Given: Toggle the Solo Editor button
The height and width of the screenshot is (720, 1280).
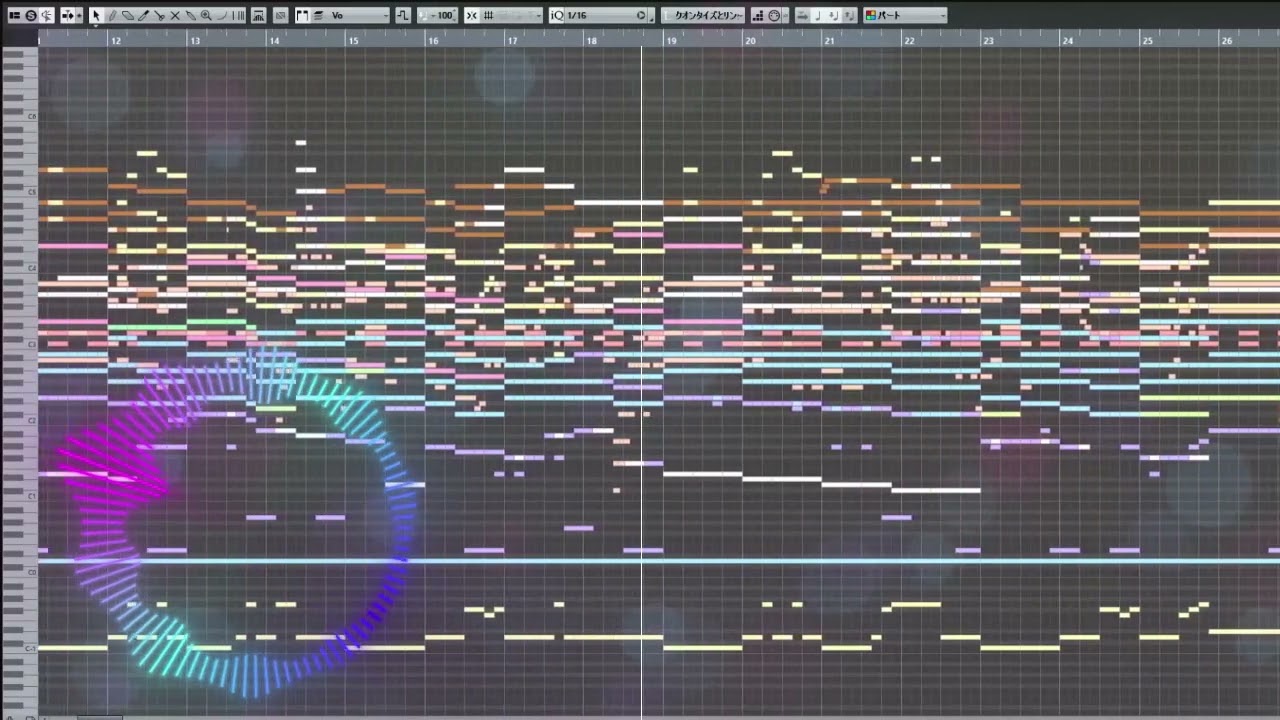Looking at the screenshot, I should click(x=31, y=15).
